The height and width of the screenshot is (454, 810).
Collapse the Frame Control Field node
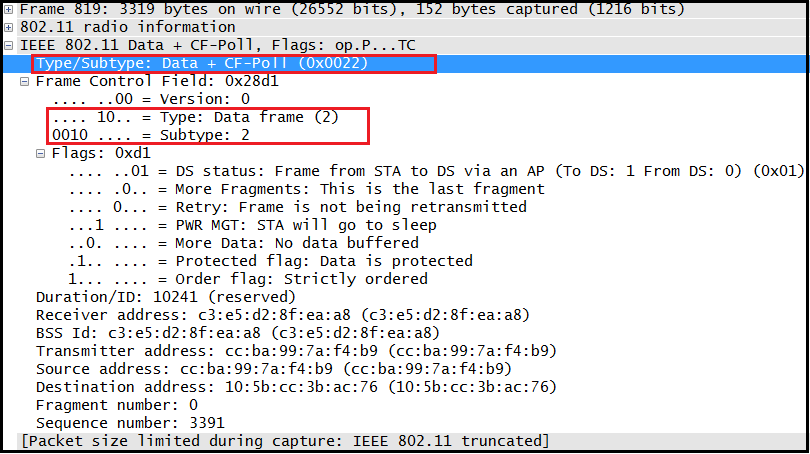pyautogui.click(x=25, y=81)
